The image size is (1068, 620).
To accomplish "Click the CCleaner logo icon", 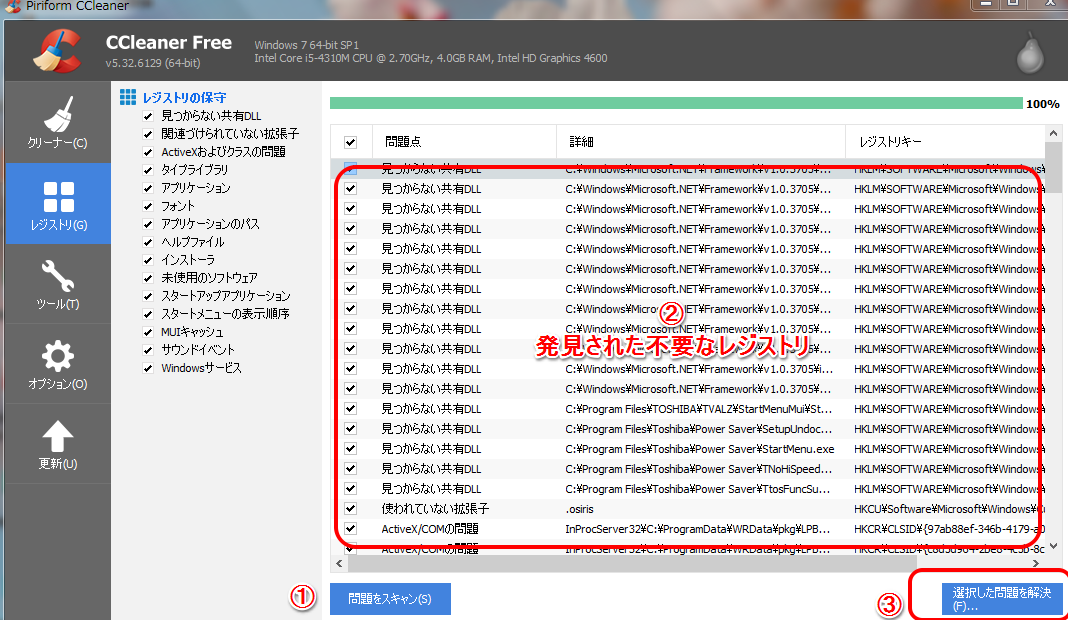I will click(x=56, y=53).
